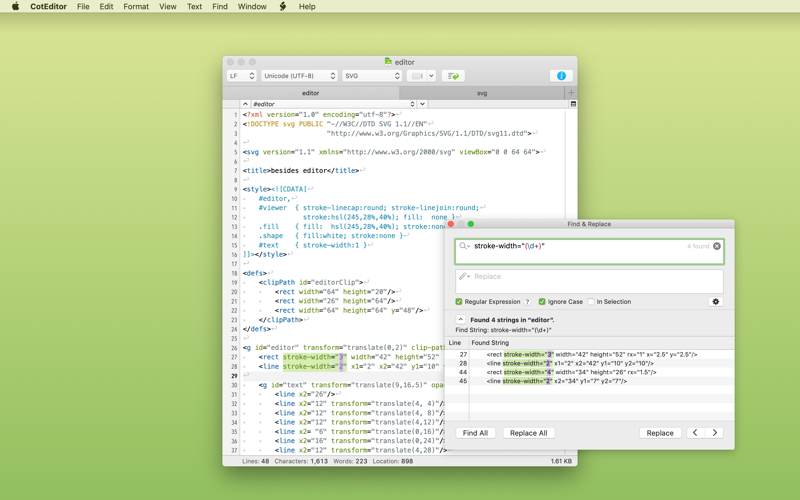Uncheck the Regular Expression checkbox

pyautogui.click(x=459, y=302)
